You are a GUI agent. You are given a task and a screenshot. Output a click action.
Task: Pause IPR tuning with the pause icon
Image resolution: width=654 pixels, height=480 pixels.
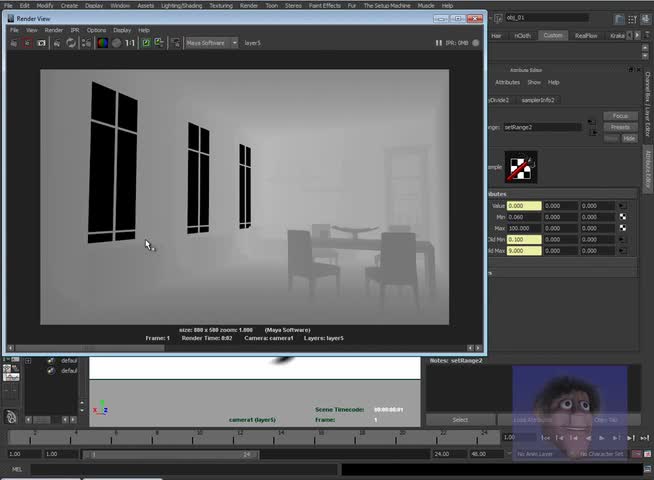439,43
